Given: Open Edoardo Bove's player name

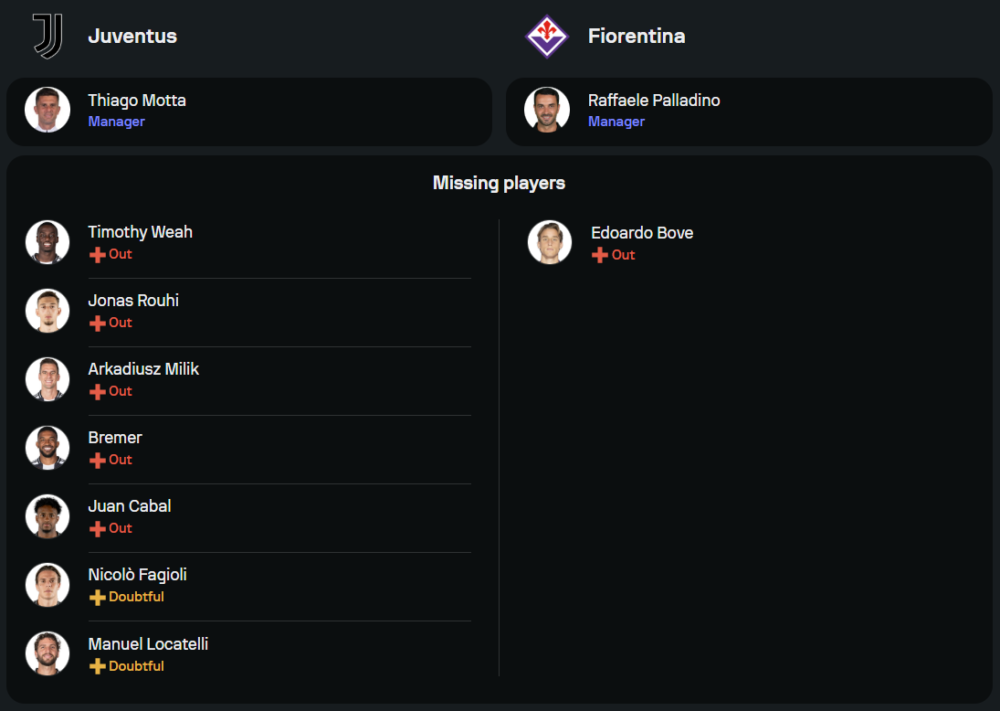Looking at the screenshot, I should [x=641, y=233].
